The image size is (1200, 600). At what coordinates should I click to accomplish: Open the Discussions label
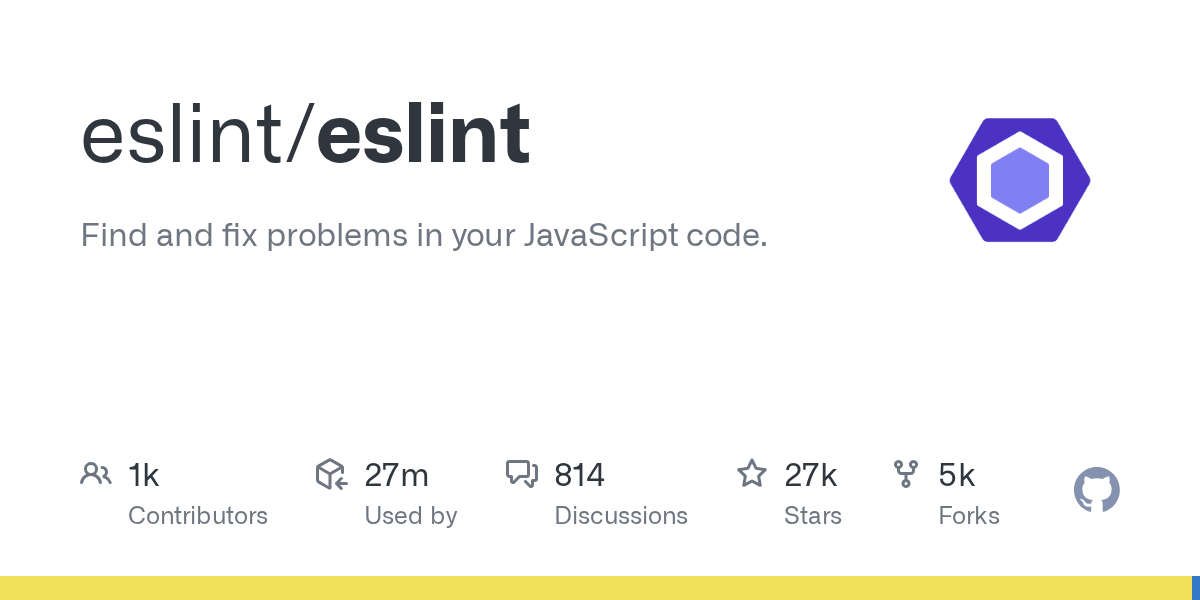(621, 516)
